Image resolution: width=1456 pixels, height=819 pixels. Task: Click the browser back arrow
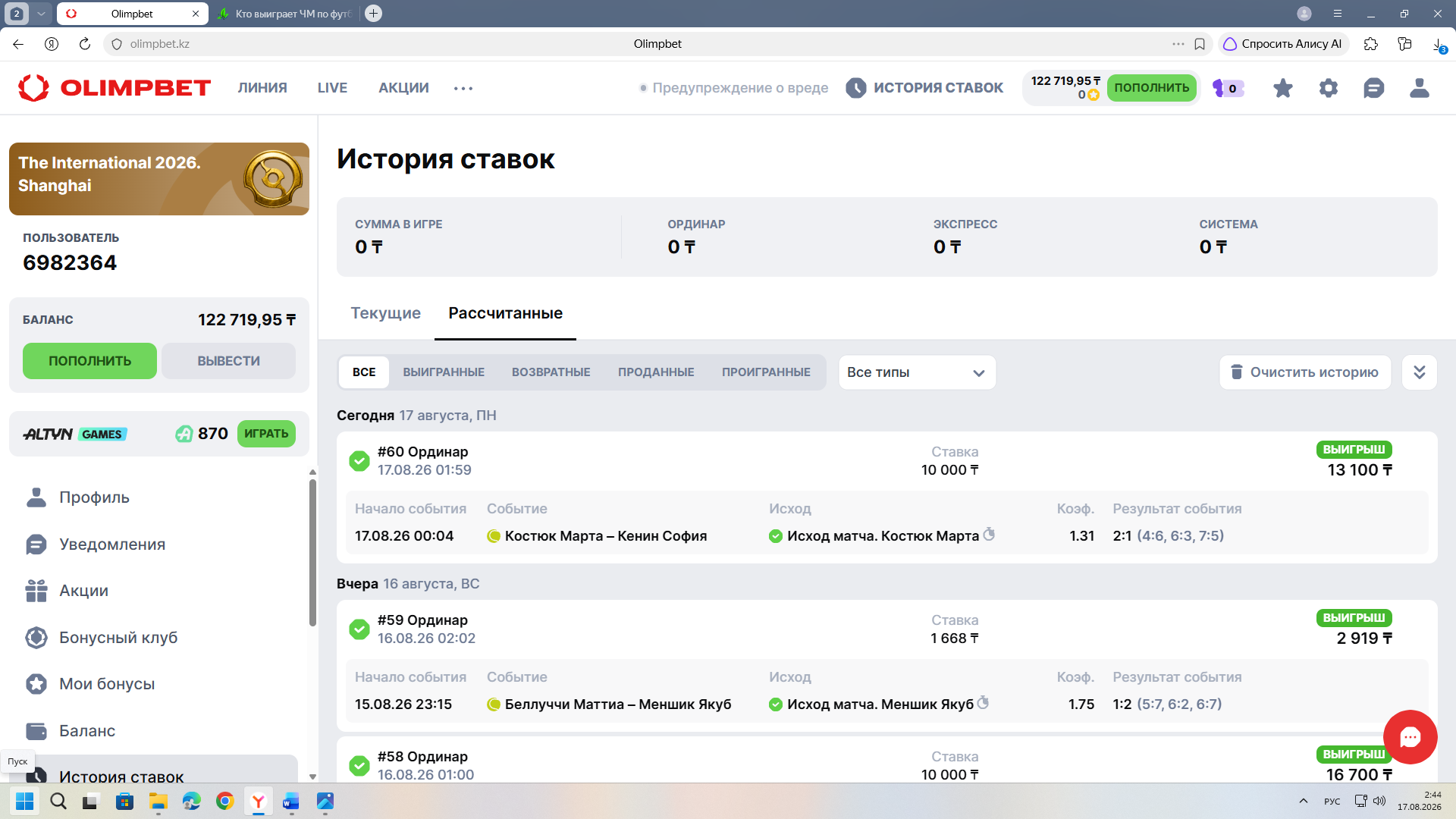[x=18, y=44]
